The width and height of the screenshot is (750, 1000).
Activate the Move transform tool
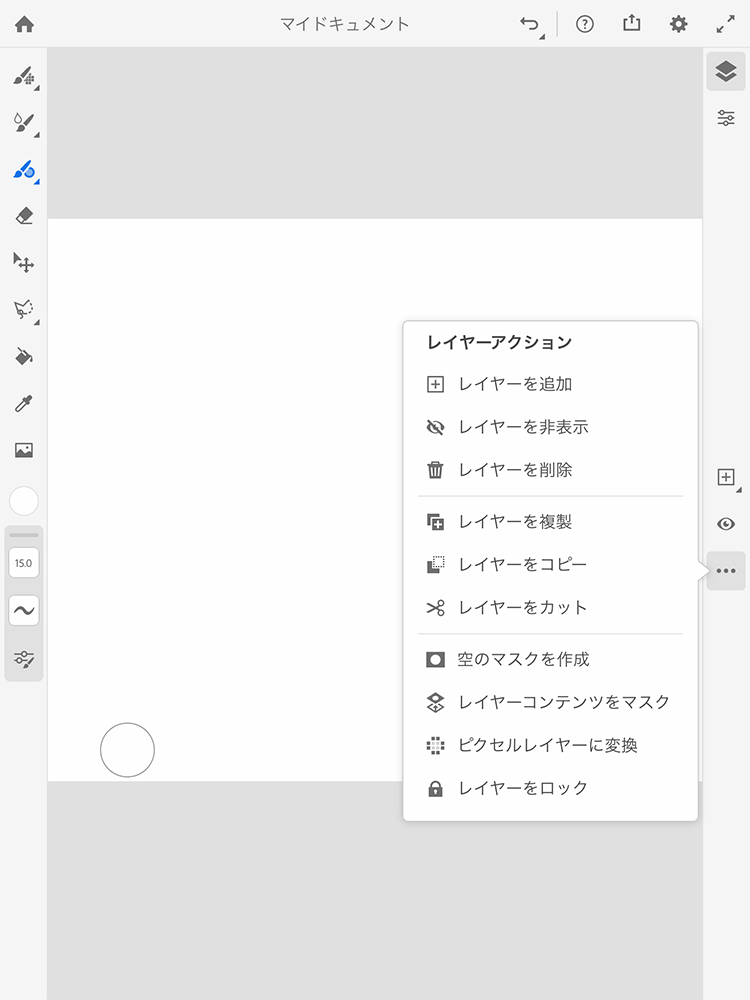24,262
